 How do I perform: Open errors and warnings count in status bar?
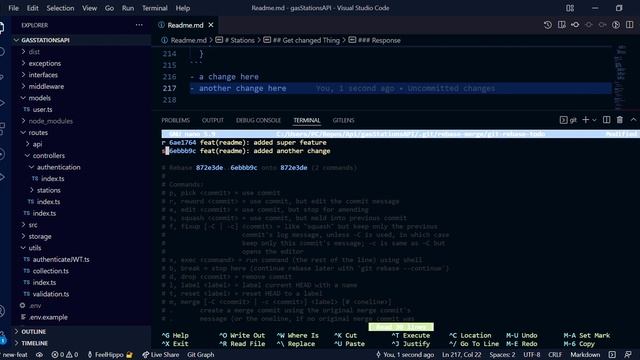64,355
